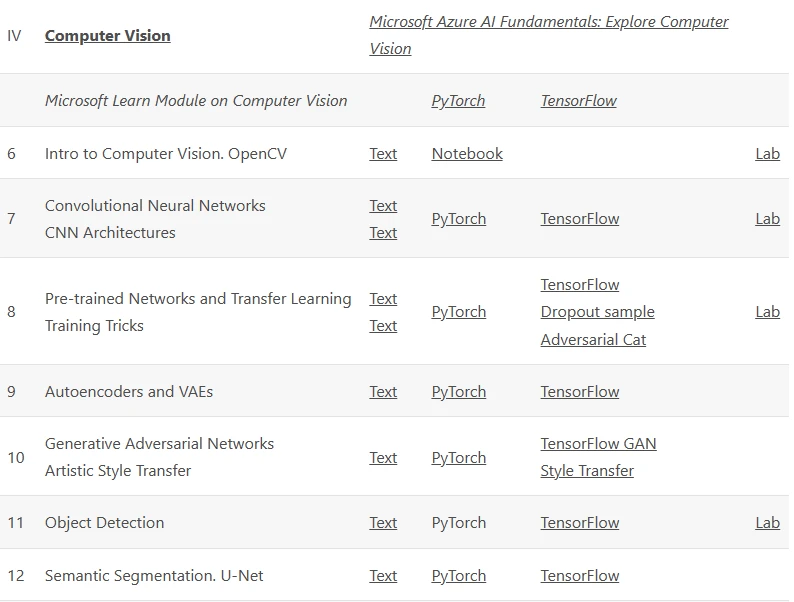
Task: Open Dropout sample link
Action: click(x=598, y=312)
